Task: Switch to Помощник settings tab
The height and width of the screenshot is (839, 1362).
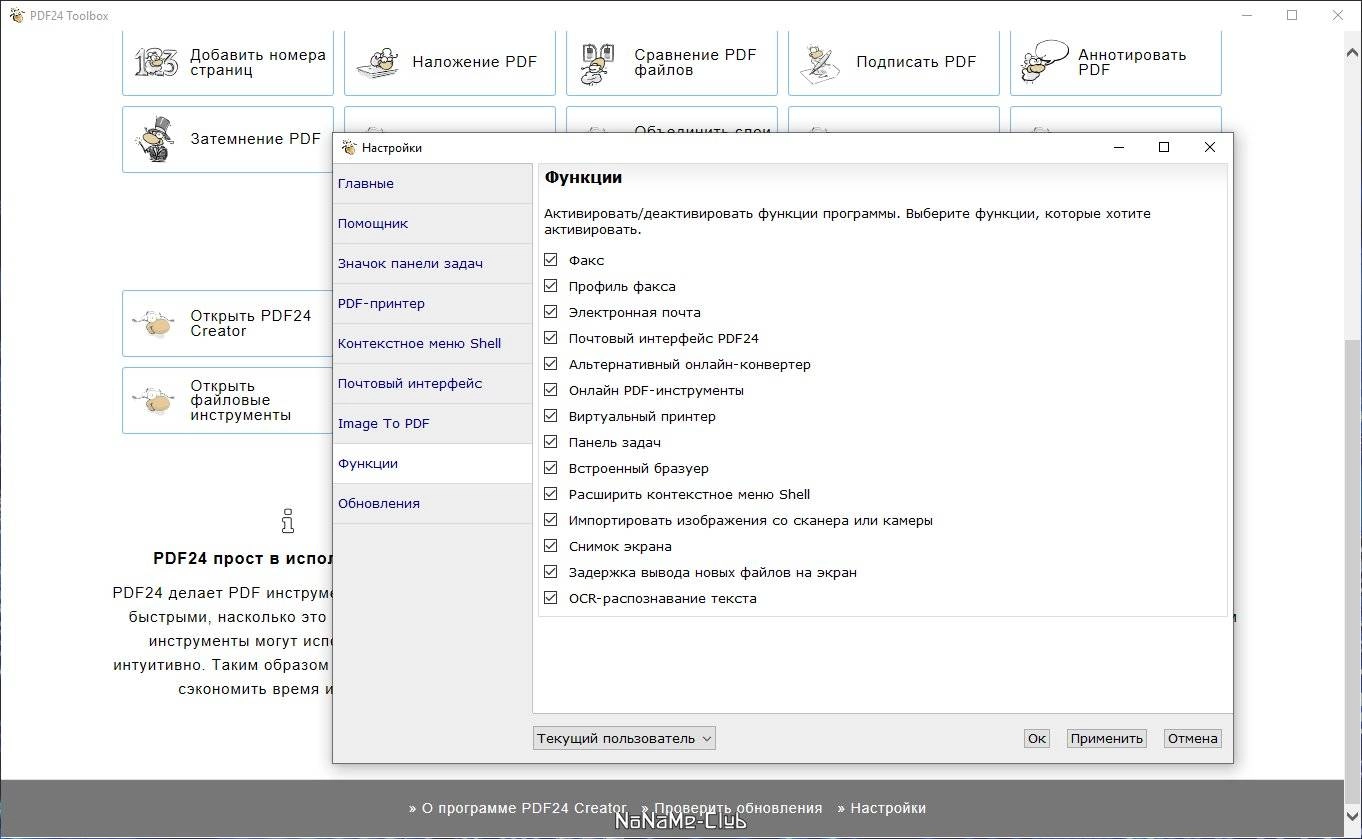Action: tap(432, 224)
